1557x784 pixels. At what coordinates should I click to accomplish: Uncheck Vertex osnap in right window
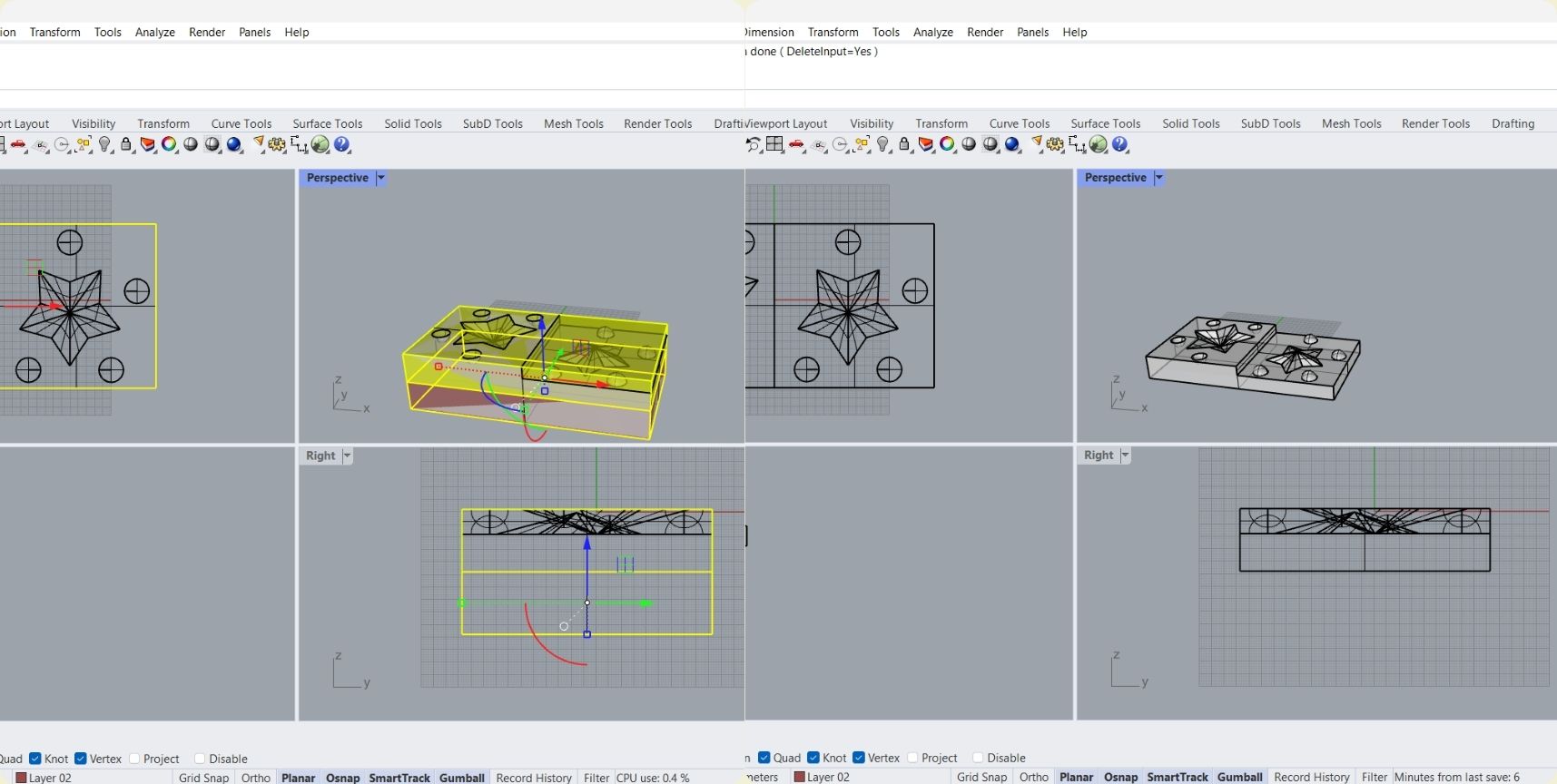tap(859, 758)
